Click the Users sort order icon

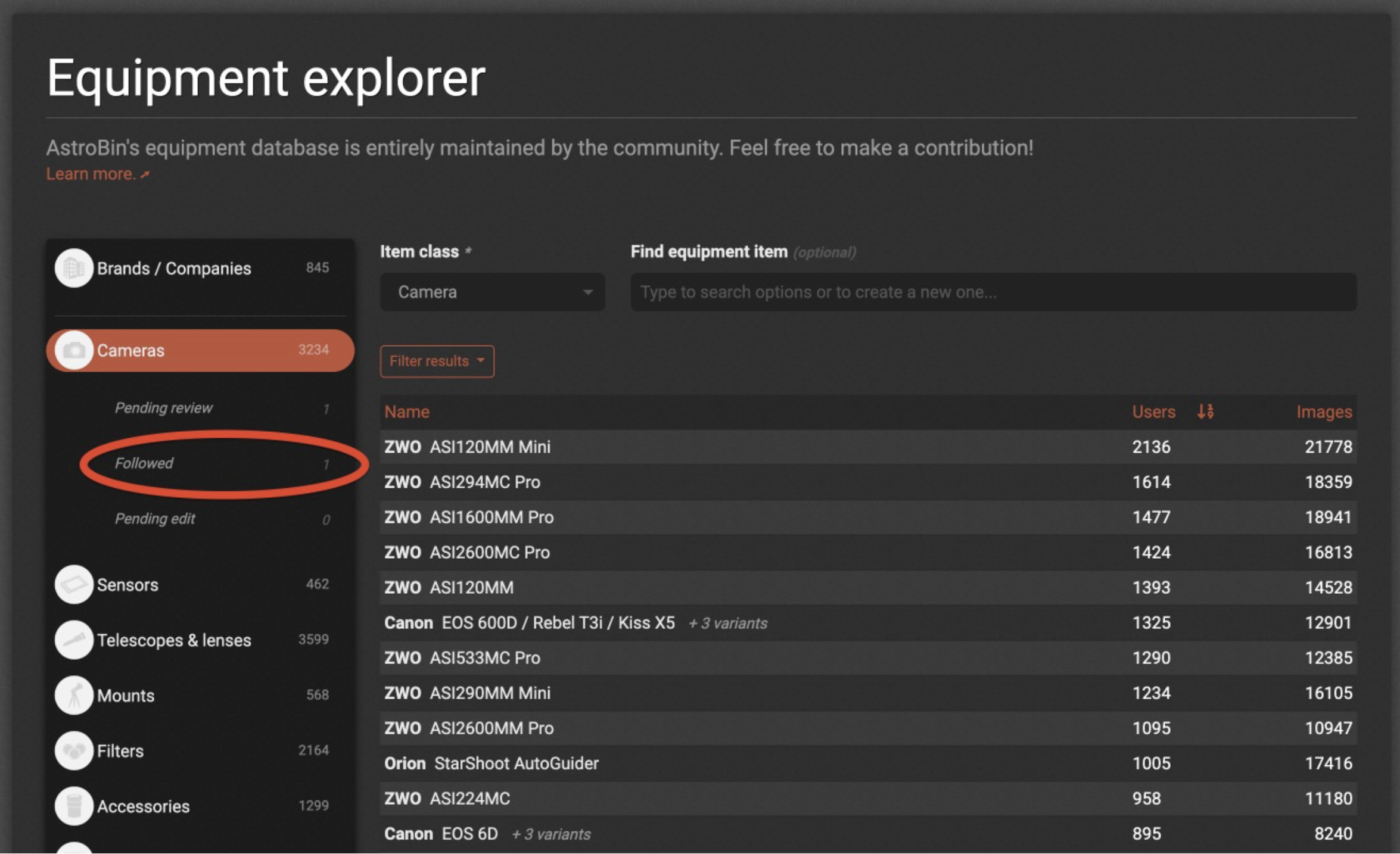pos(1205,412)
